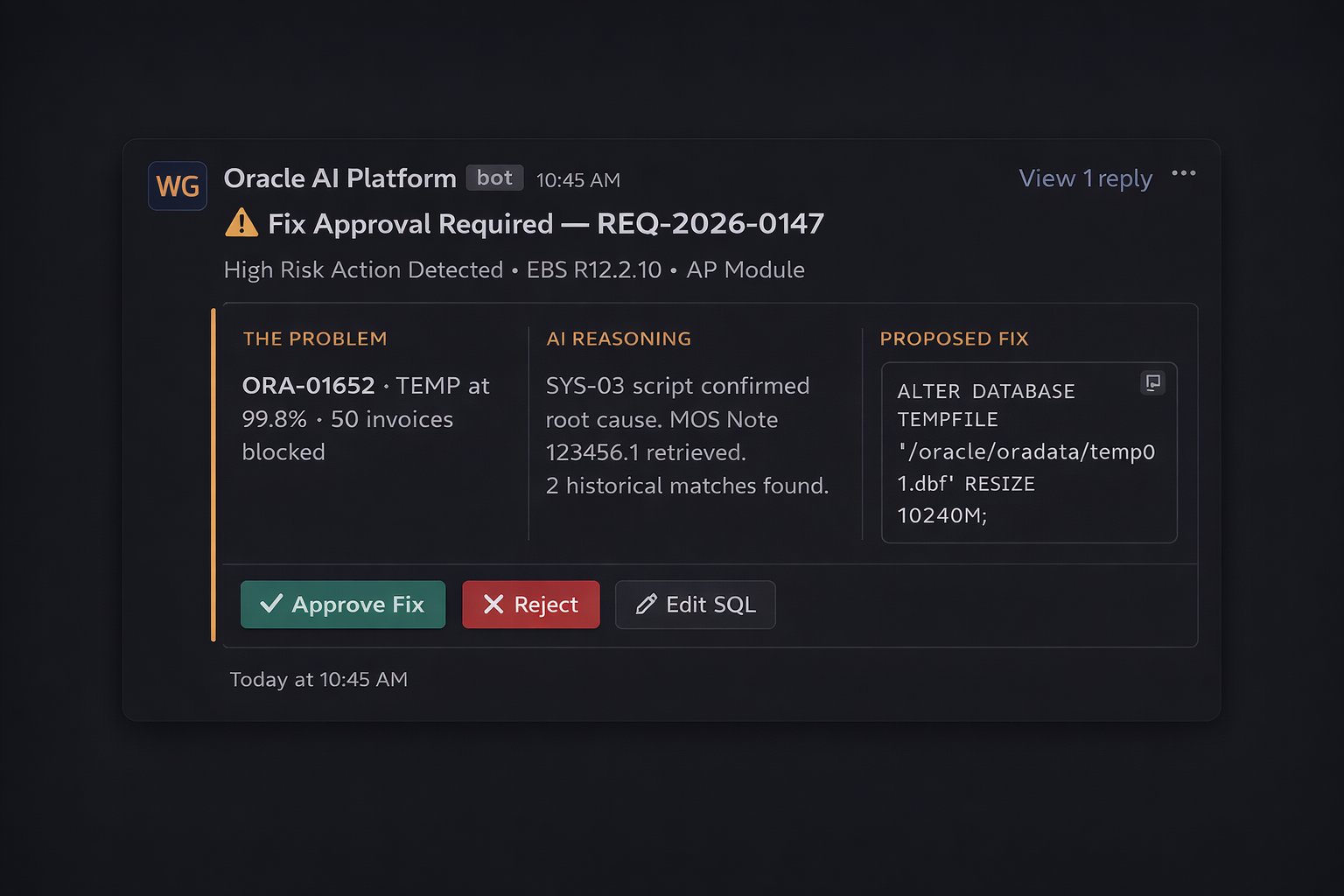
Task: Open the Edit SQL editor
Action: pos(695,604)
